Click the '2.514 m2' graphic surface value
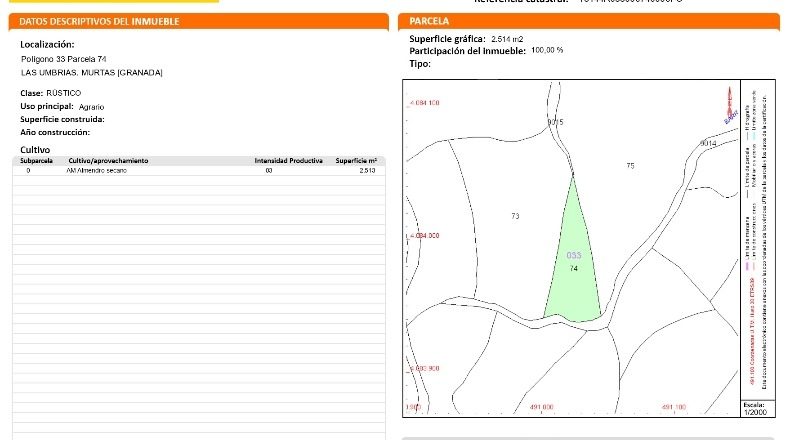This screenshot has width=790, height=440. pyautogui.click(x=507, y=39)
